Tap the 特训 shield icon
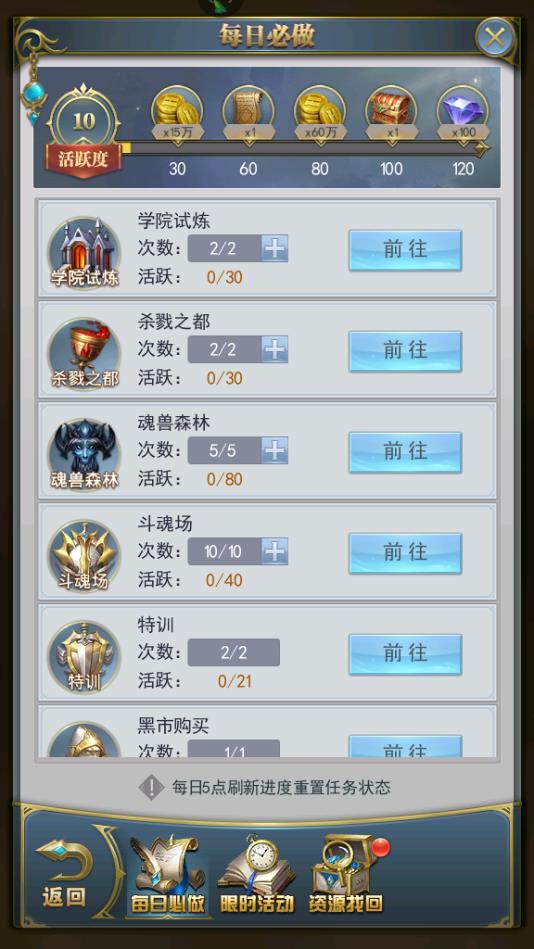Image resolution: width=534 pixels, height=949 pixels. click(84, 657)
